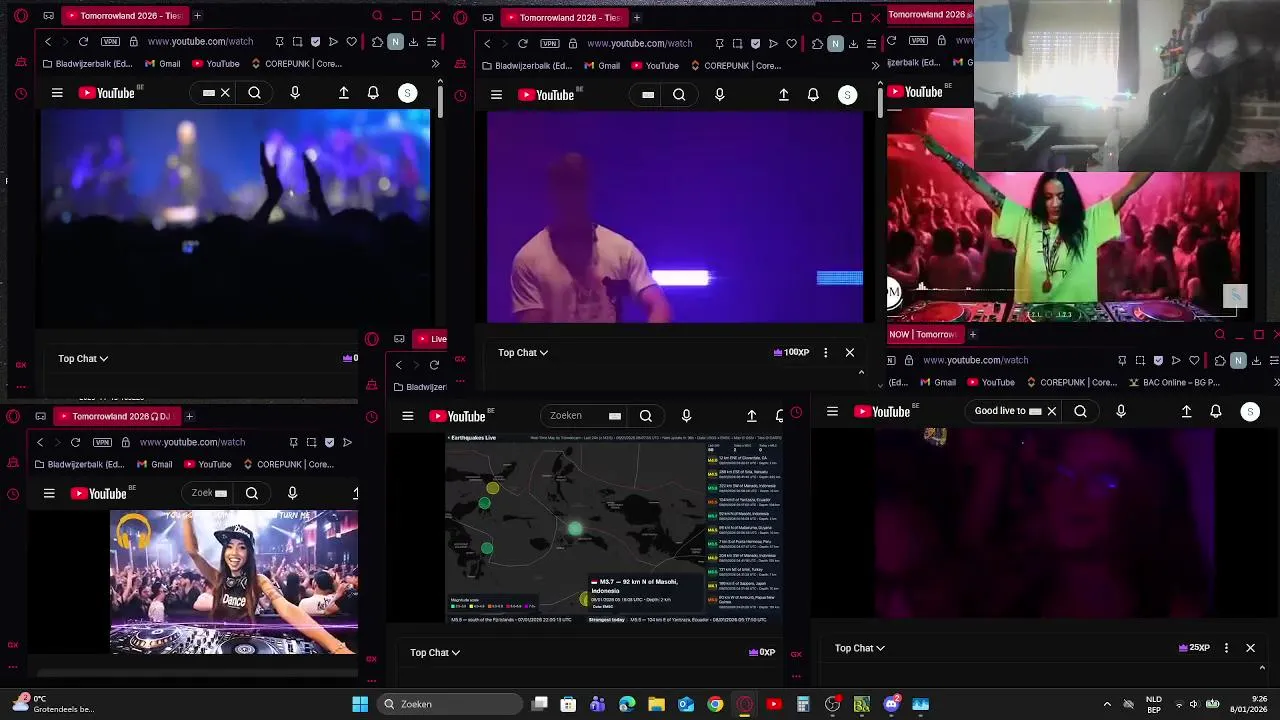Viewport: 1280px width, 720px height.
Task: Open ad blocker shield in the 100XP chat window
Action: pos(755,44)
